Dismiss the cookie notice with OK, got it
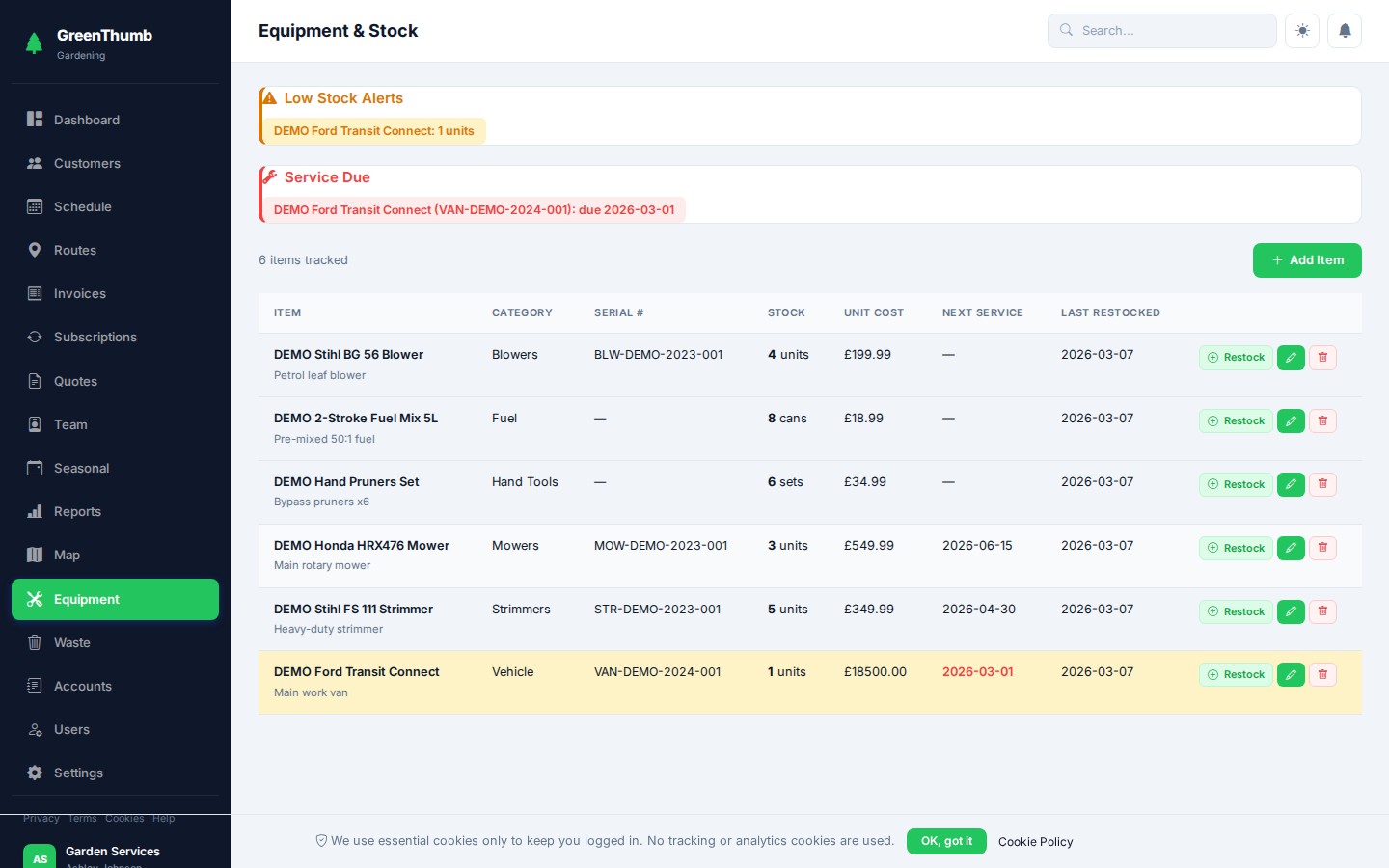The width and height of the screenshot is (1389, 868). 946,841
